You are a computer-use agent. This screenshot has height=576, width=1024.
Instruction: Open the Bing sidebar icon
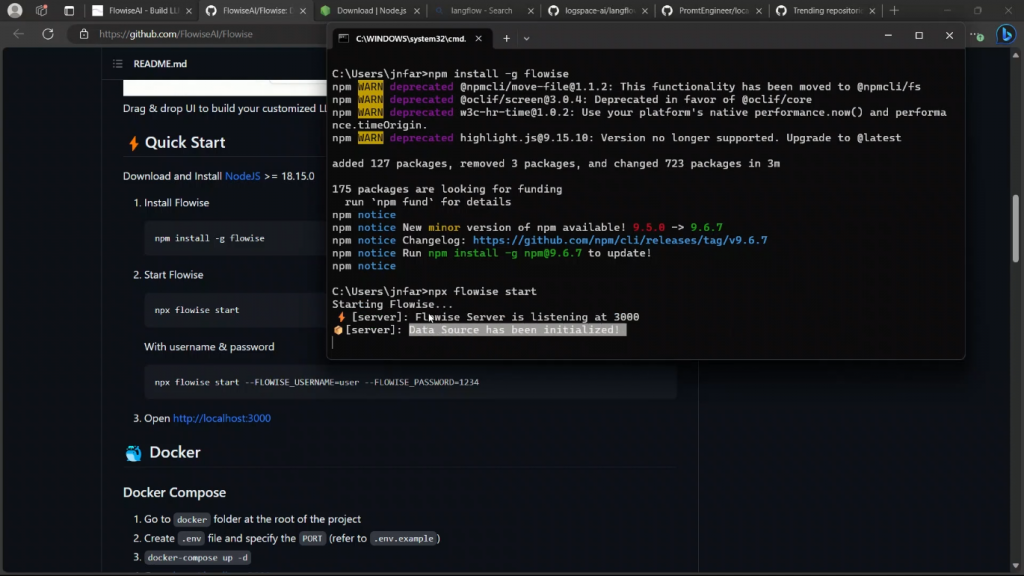point(1006,34)
